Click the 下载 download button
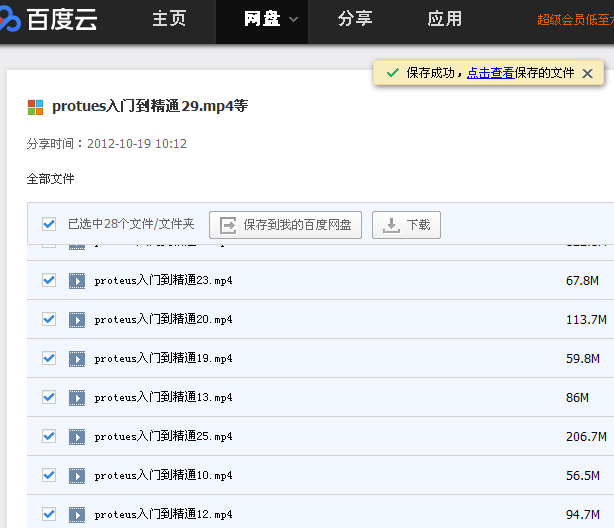 [406, 225]
